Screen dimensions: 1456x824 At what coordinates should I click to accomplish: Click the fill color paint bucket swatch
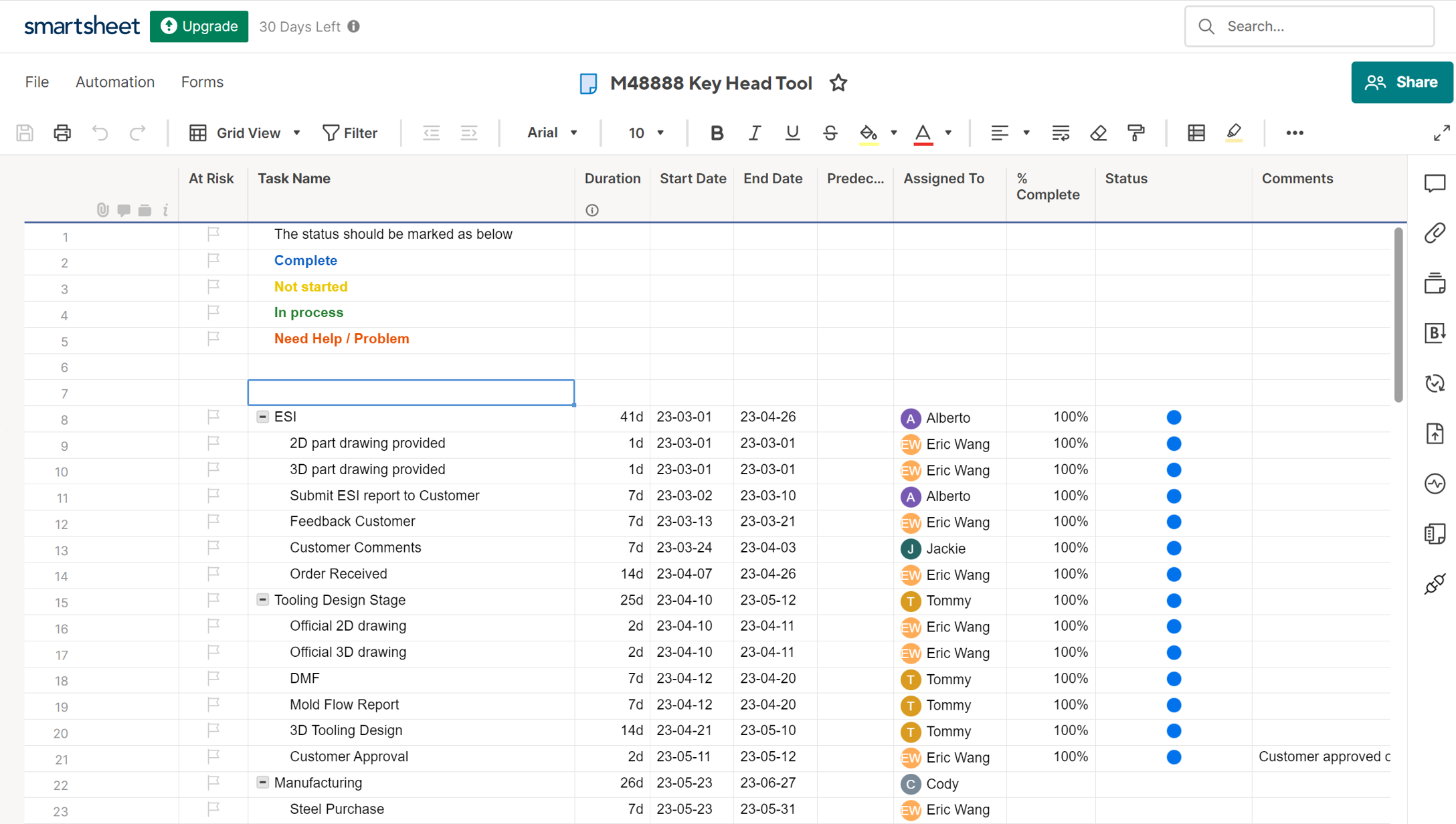[x=869, y=133]
